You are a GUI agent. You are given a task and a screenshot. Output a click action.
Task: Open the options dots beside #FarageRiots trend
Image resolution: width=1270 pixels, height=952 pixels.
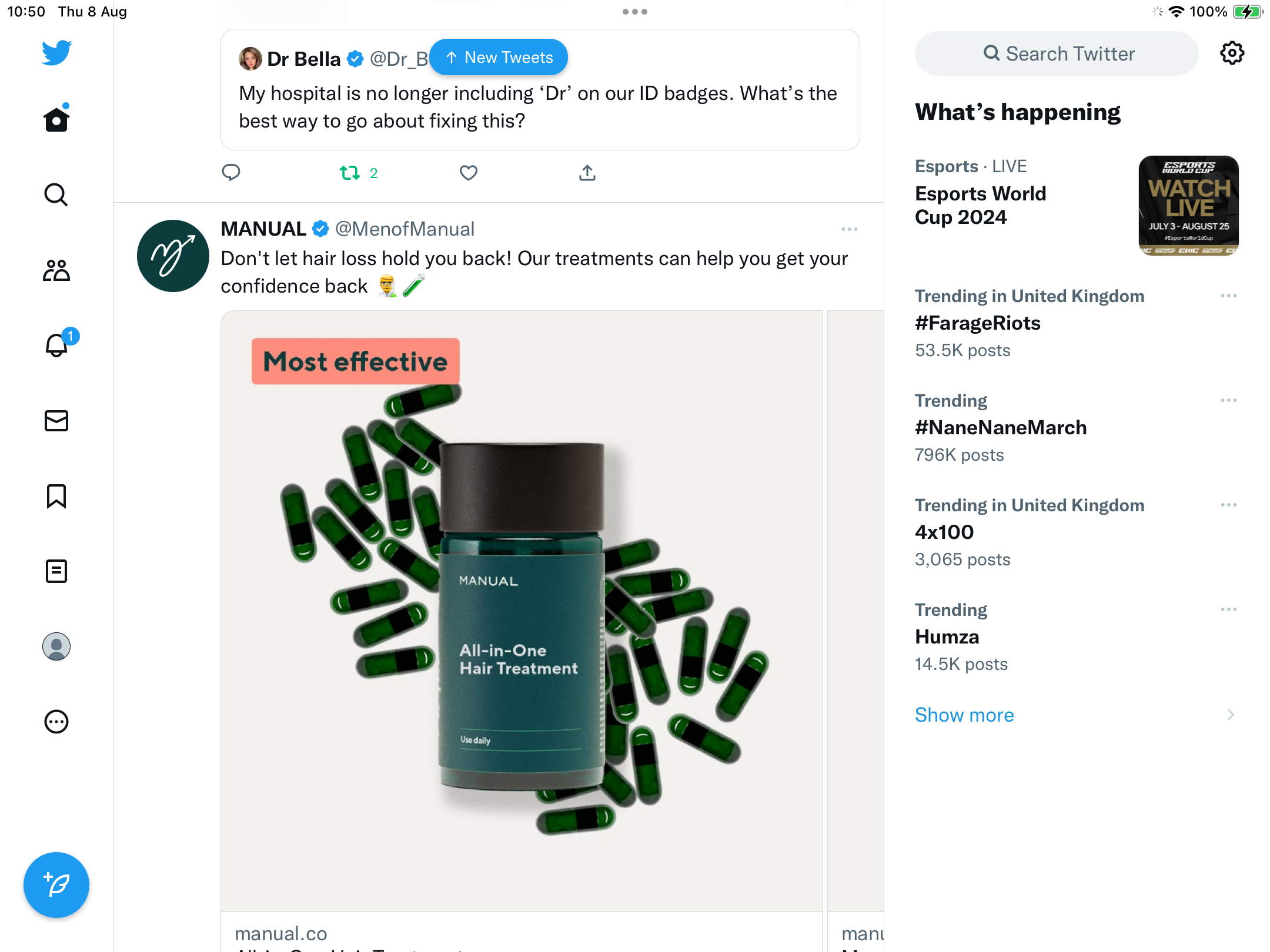(x=1229, y=296)
